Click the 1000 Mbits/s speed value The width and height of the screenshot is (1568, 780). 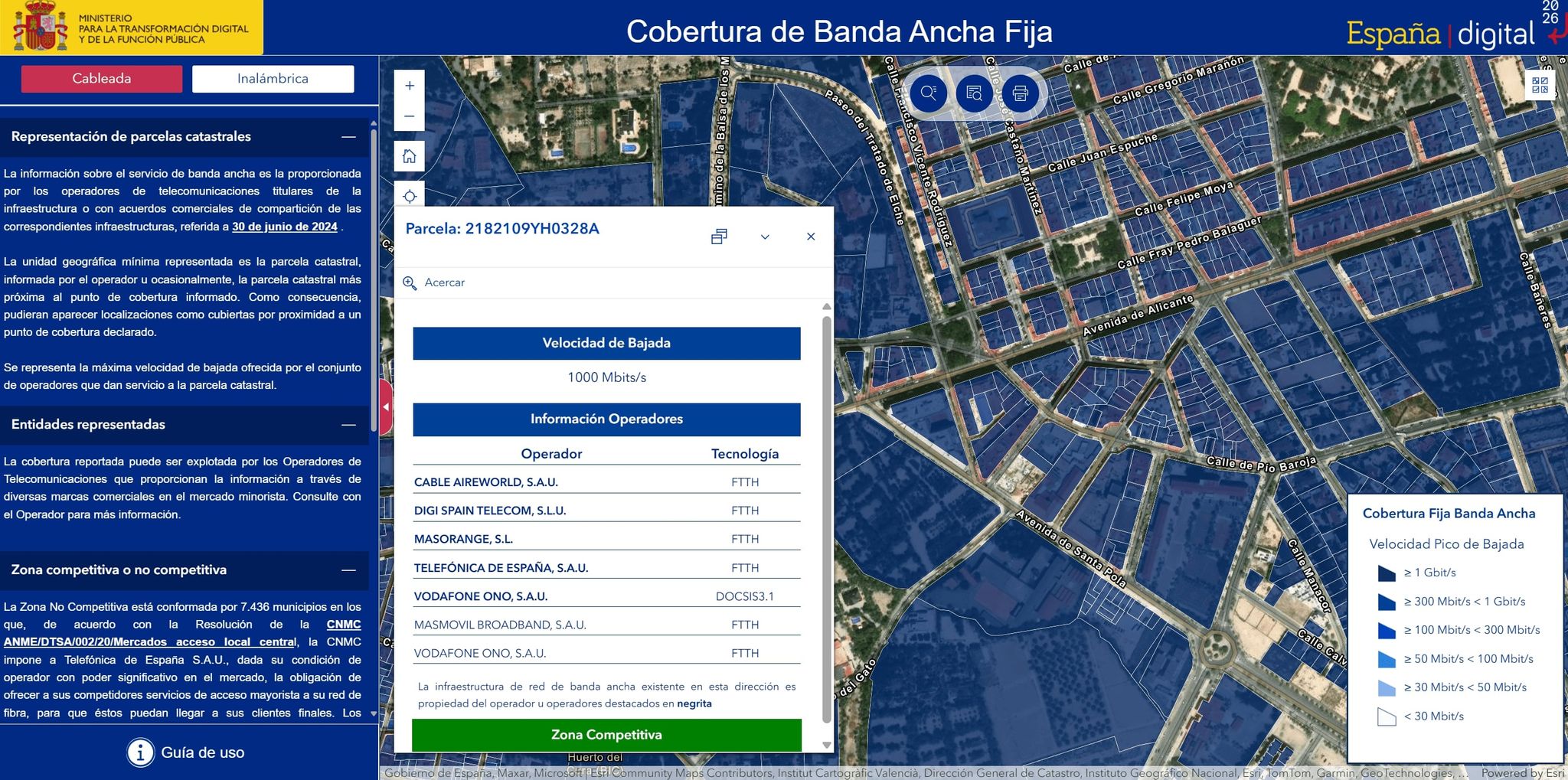(606, 377)
